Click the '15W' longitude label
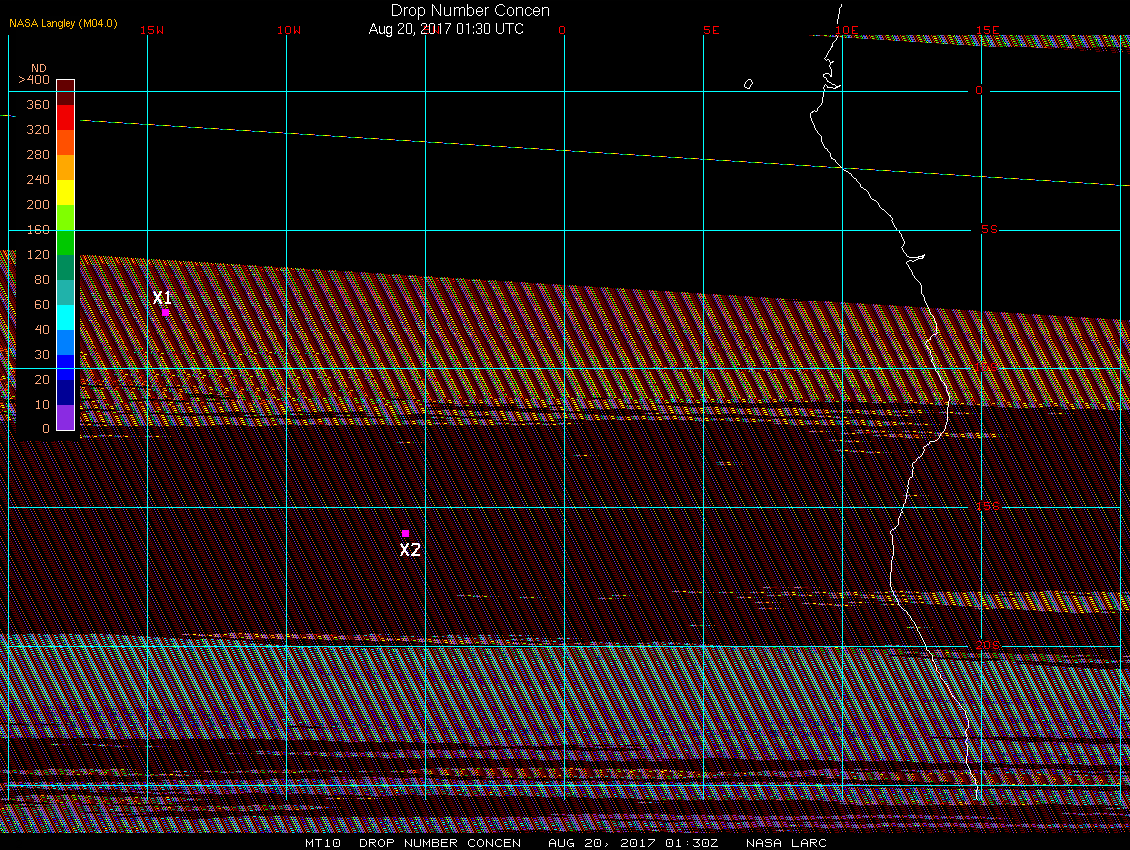This screenshot has height=850, width=1130. (151, 30)
